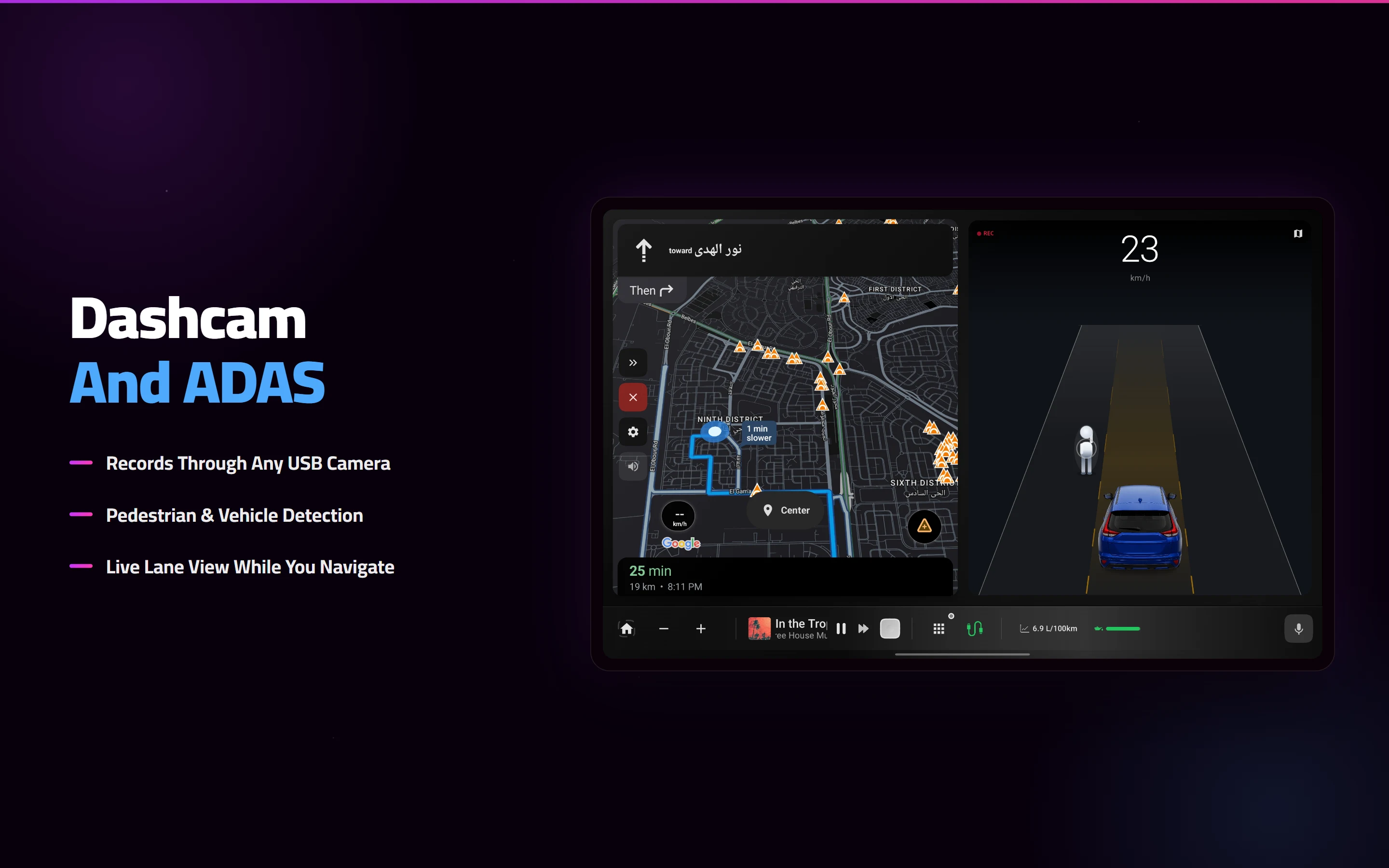Click the Center map button

pyautogui.click(x=786, y=510)
